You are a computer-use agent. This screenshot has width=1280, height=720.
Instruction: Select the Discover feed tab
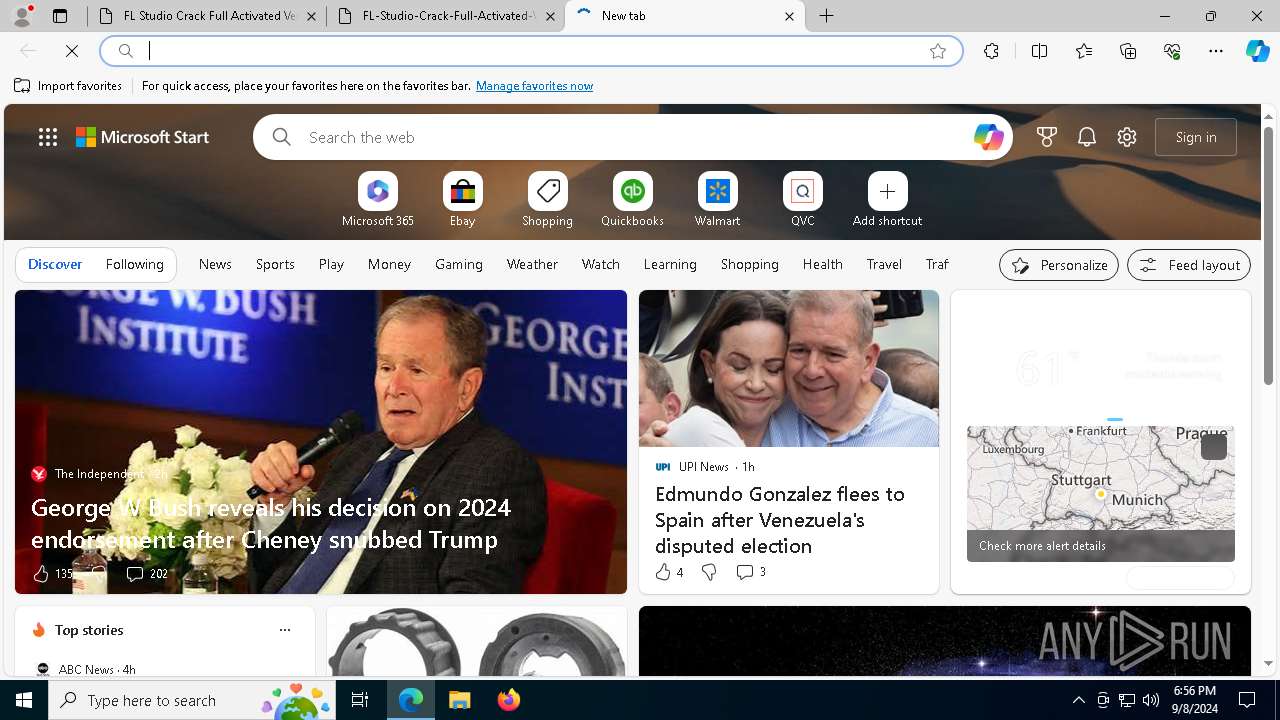pos(55,264)
